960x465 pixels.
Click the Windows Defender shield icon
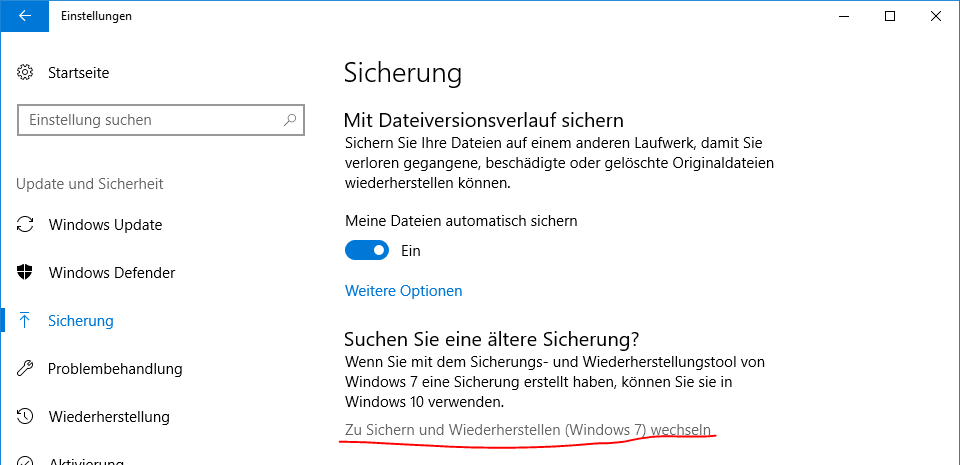click(x=26, y=273)
